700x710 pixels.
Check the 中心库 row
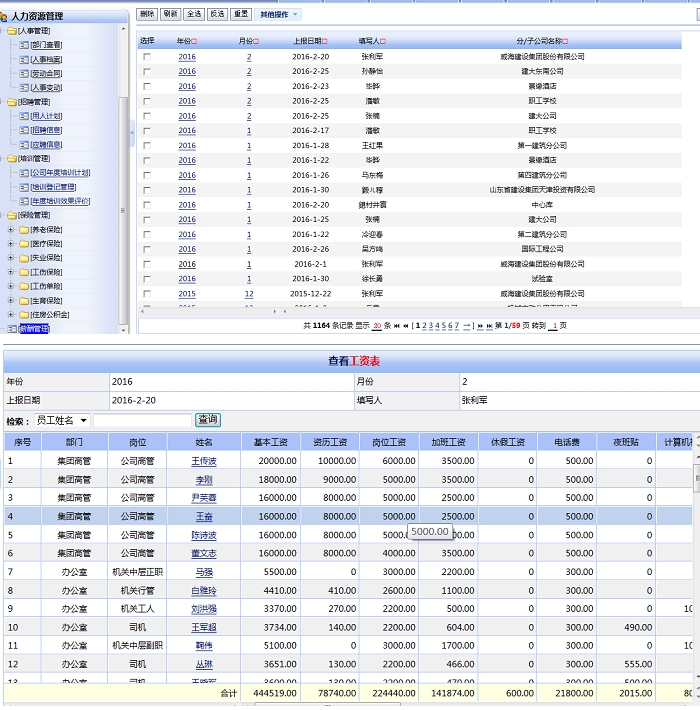tap(147, 205)
